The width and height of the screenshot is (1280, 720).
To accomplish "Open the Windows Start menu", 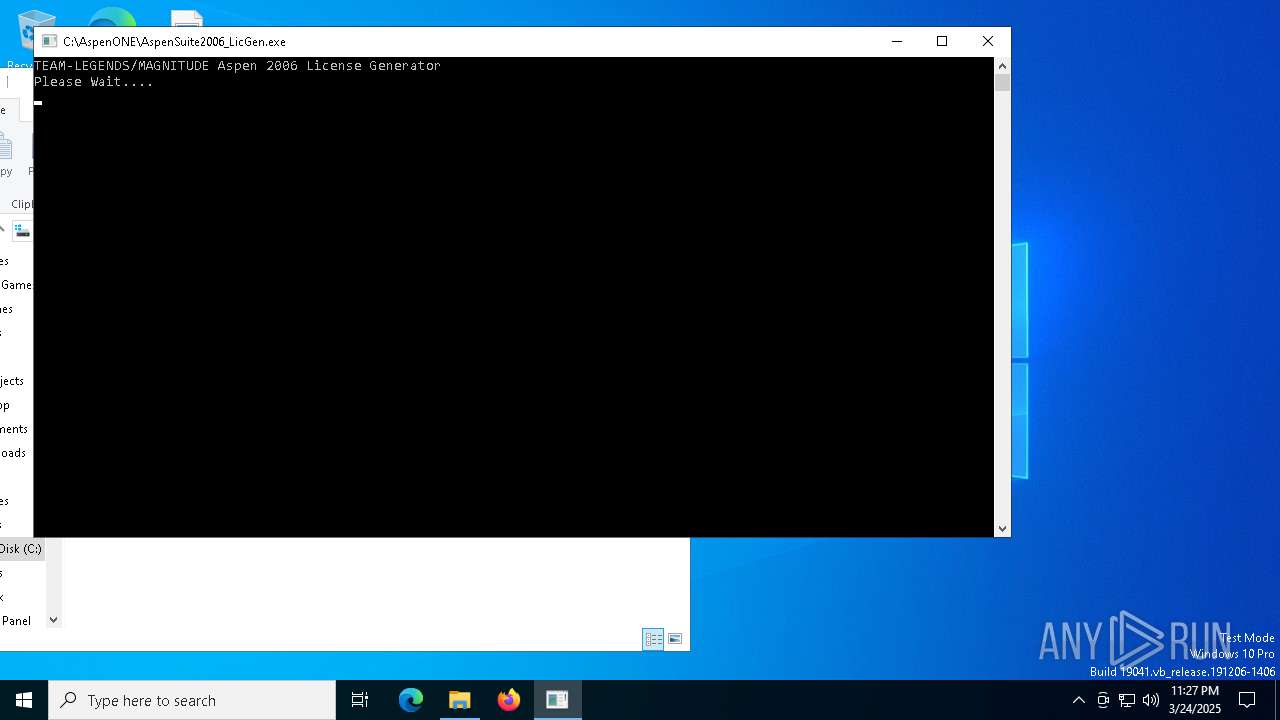I will point(24,700).
